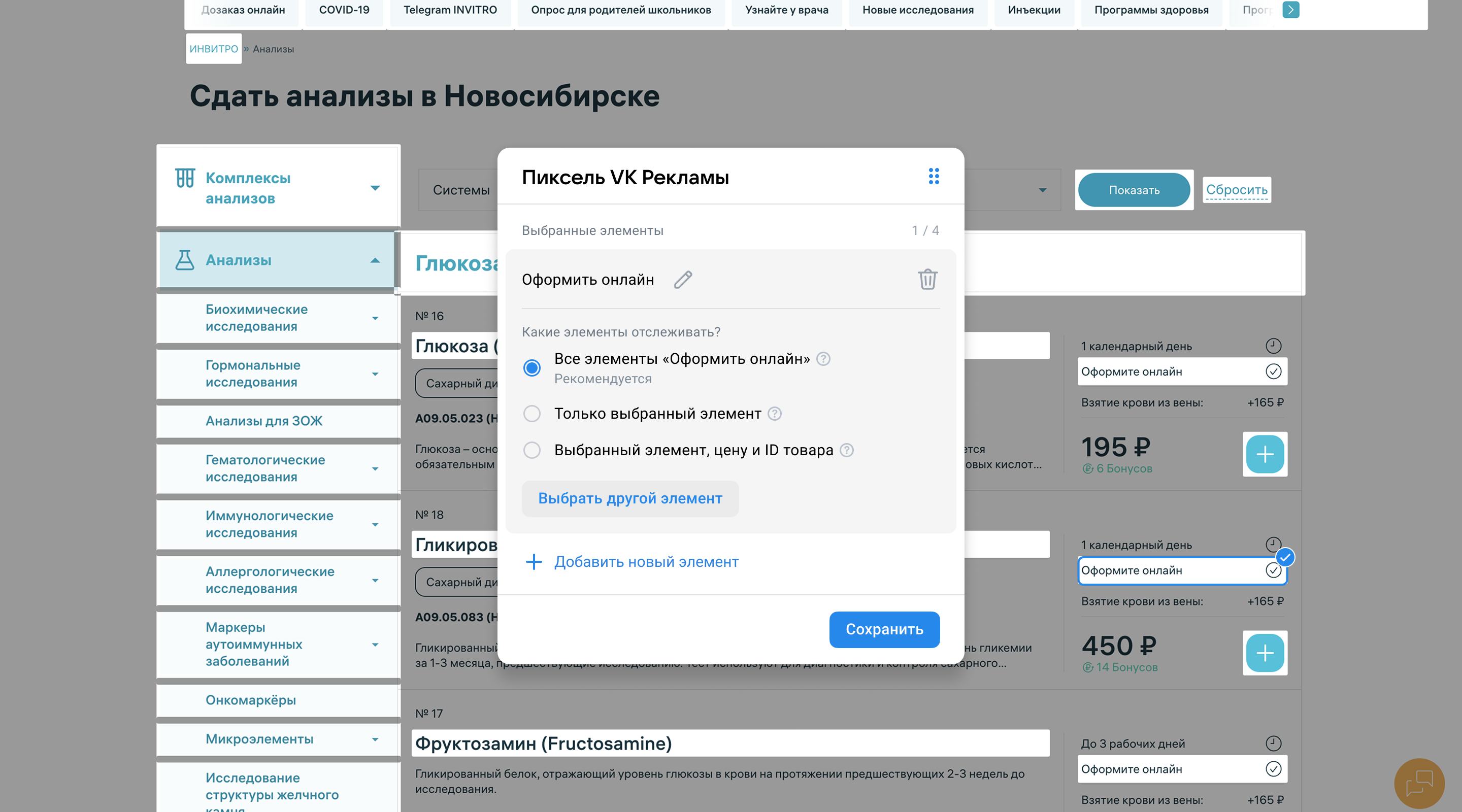
Task: Click the blue checkmark badge on highlighted element
Action: coord(1285,557)
